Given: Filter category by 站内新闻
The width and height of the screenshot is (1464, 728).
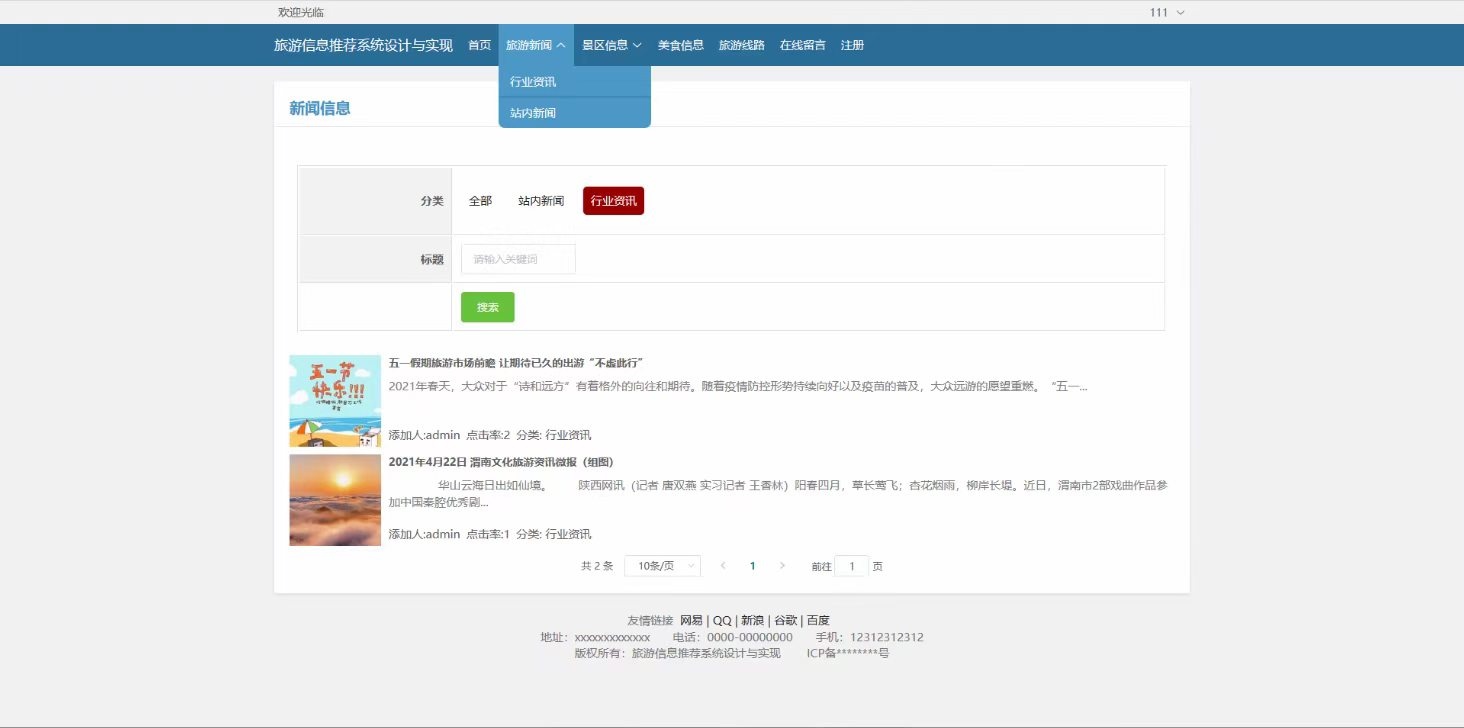Looking at the screenshot, I should click(x=541, y=201).
